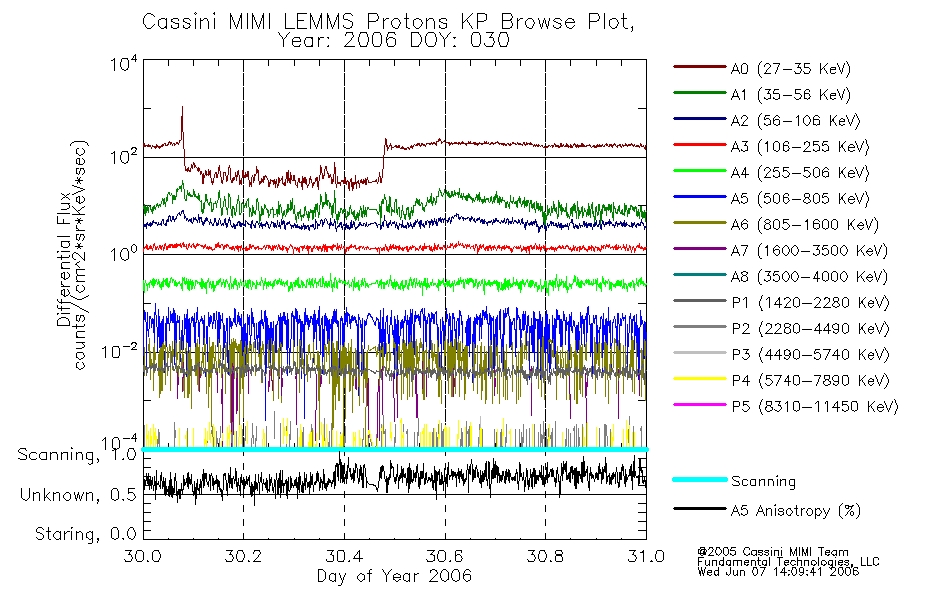
Task: Click the P4 (5740-7890 KeV) legend label
Action: [x=810, y=381]
